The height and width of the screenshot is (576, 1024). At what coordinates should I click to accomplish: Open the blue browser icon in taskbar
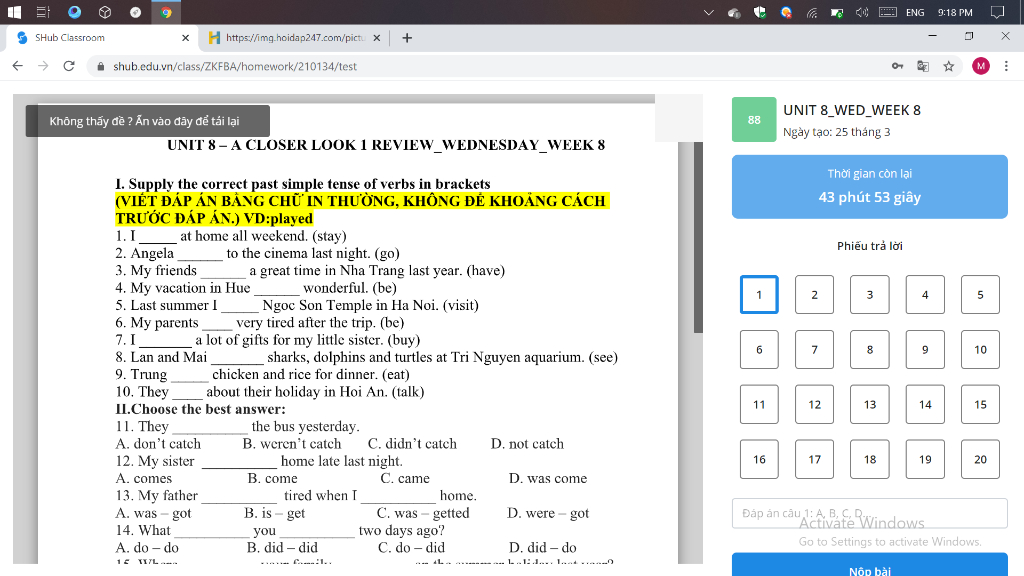(x=74, y=12)
